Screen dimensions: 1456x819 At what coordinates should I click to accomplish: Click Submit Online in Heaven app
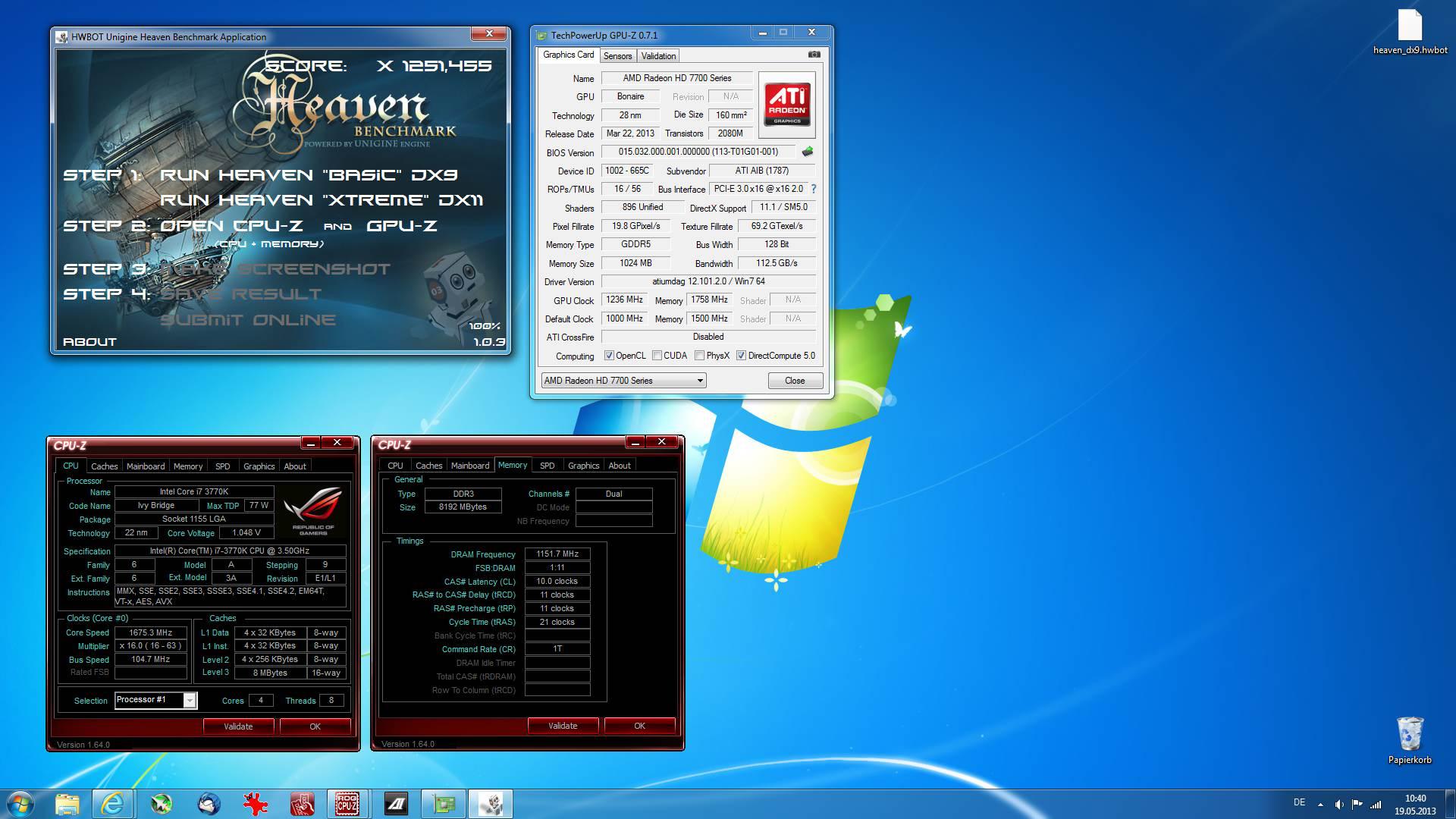pos(248,320)
